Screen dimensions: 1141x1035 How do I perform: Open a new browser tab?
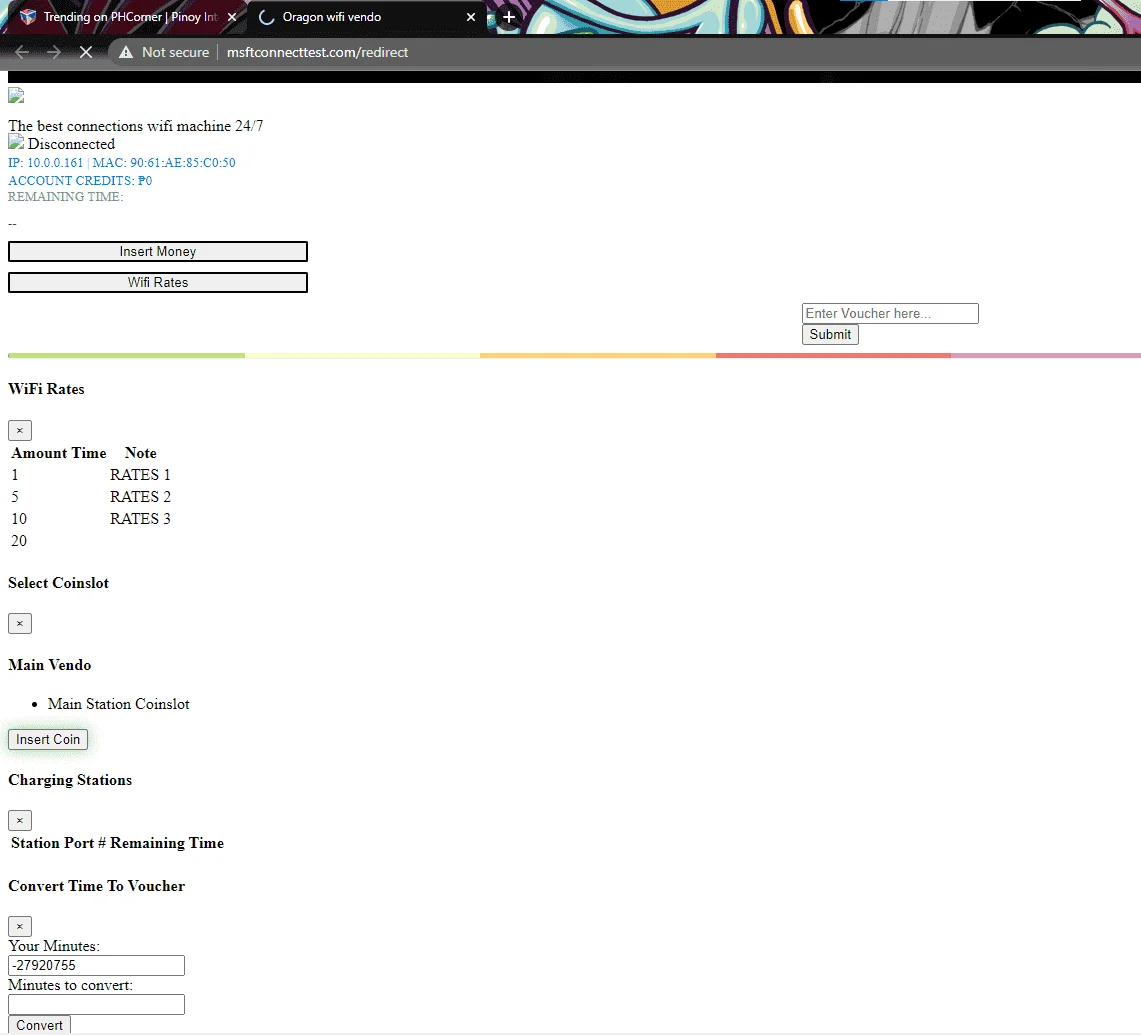(x=509, y=17)
